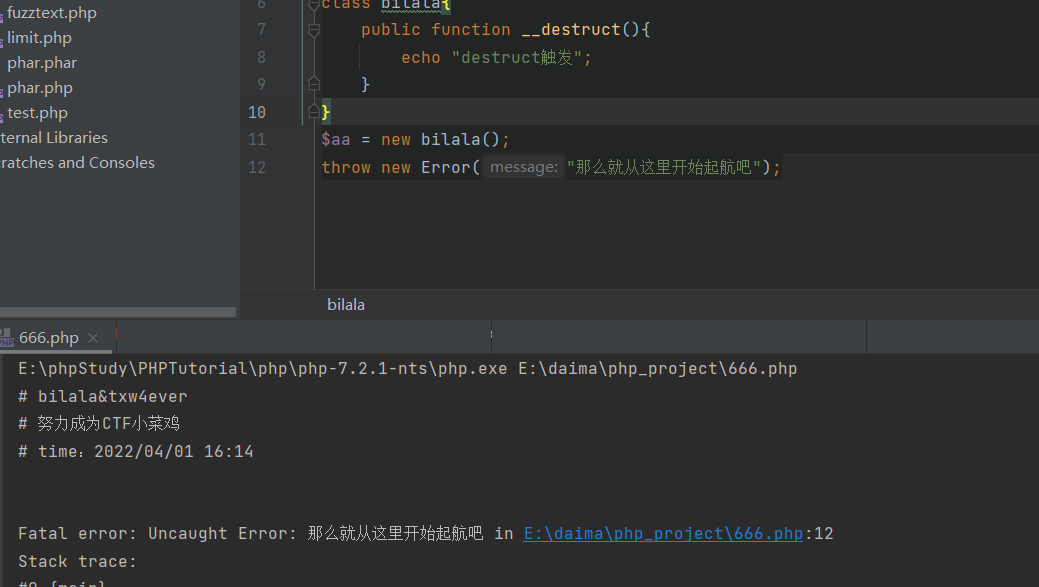
Task: Click __destruct method name on line 7
Action: 571,30
